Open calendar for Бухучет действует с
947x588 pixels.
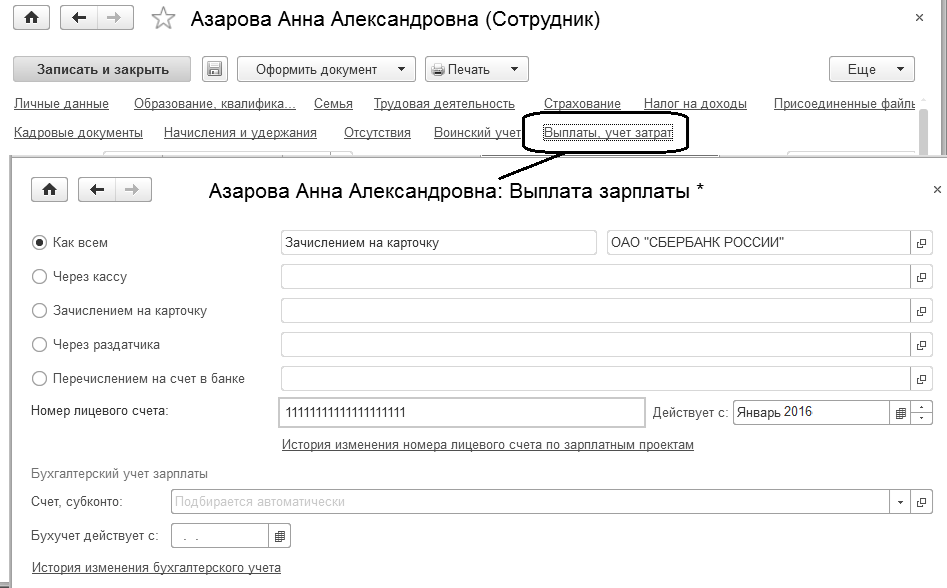(x=280, y=536)
